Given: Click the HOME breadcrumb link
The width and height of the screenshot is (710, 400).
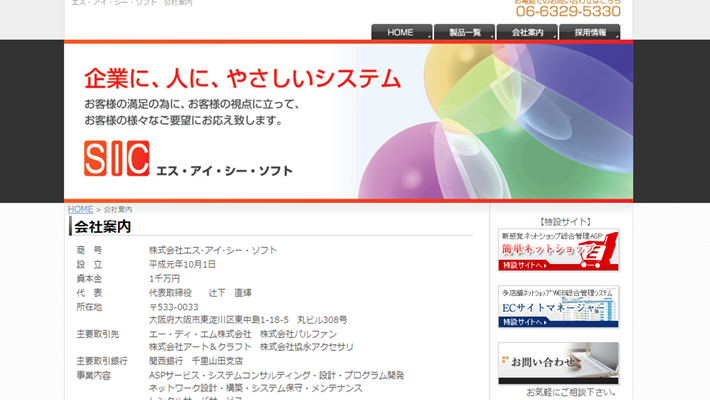Looking at the screenshot, I should [x=80, y=209].
